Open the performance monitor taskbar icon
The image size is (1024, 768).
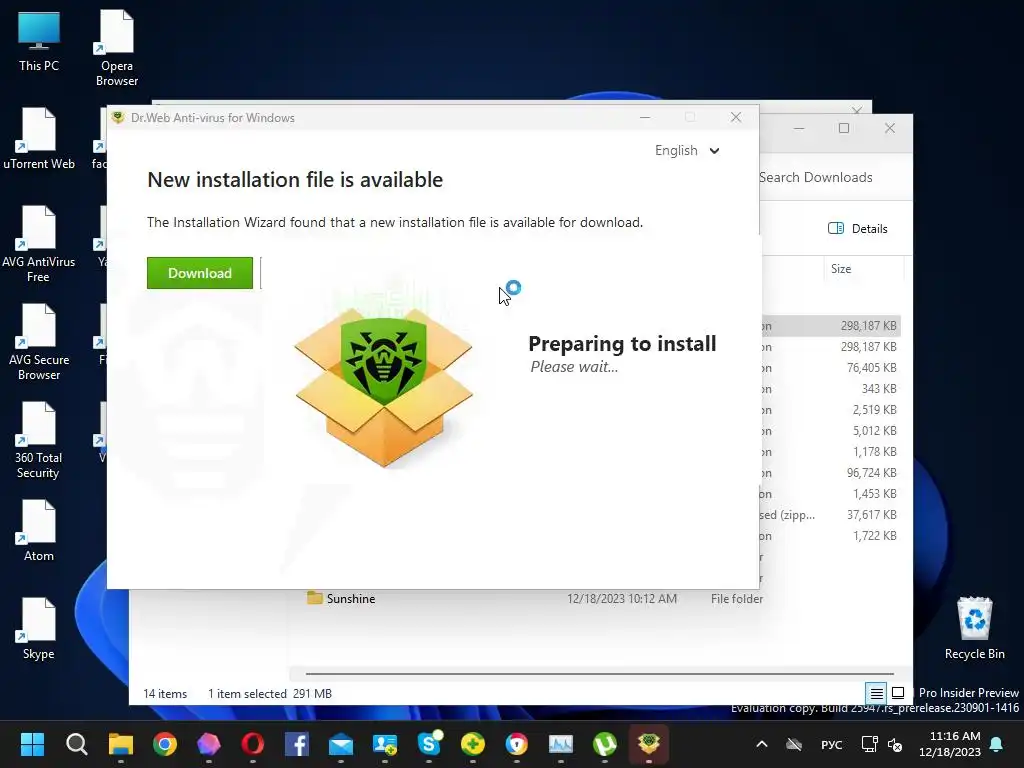click(561, 744)
